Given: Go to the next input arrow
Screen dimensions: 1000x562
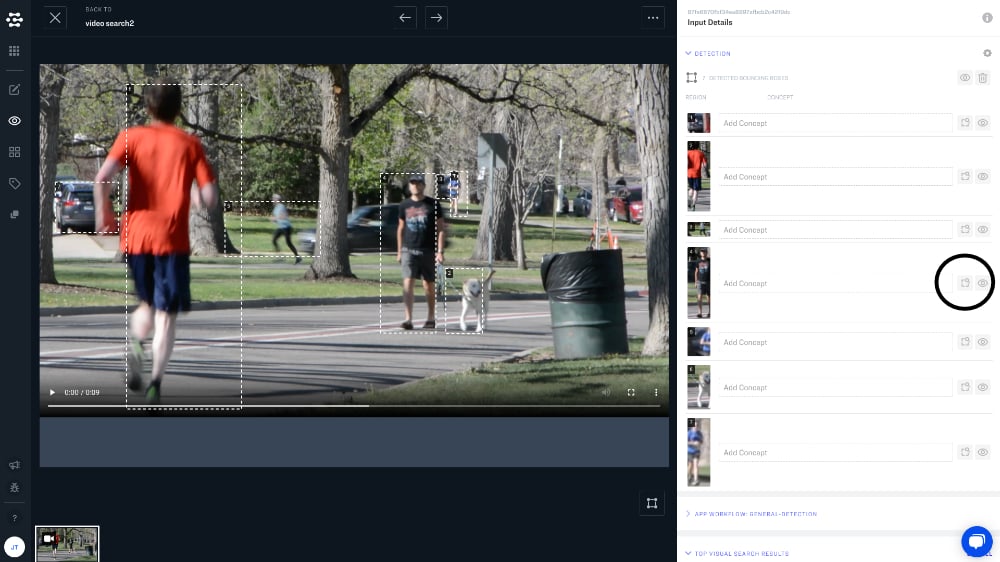Looking at the screenshot, I should (x=435, y=18).
